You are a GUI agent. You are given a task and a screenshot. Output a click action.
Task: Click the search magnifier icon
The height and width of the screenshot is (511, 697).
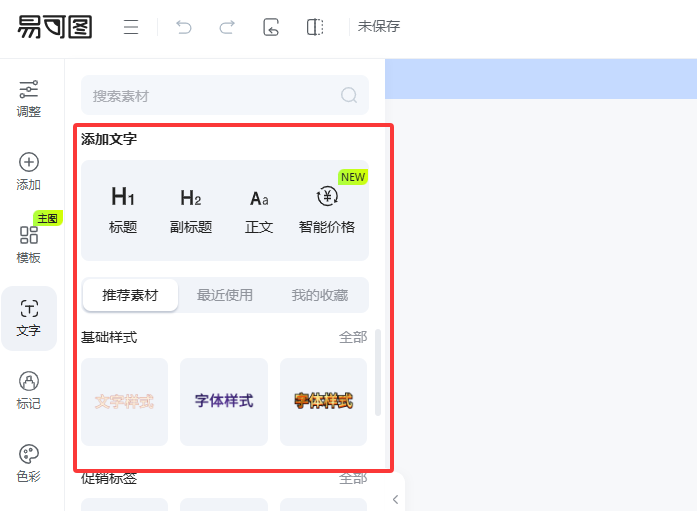349,96
